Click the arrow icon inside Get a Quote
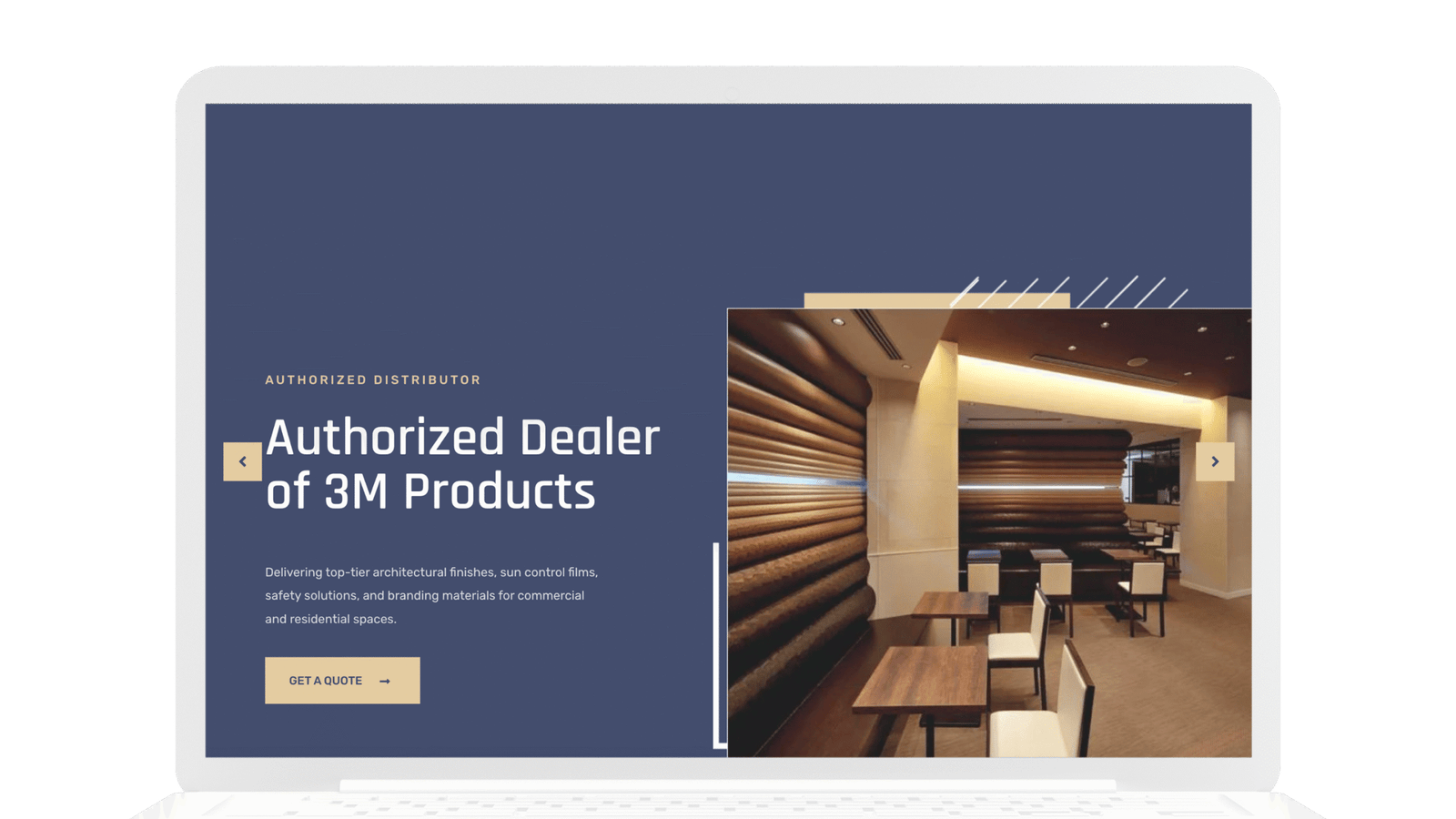Screen dimensions: 1456x819 coord(385,682)
